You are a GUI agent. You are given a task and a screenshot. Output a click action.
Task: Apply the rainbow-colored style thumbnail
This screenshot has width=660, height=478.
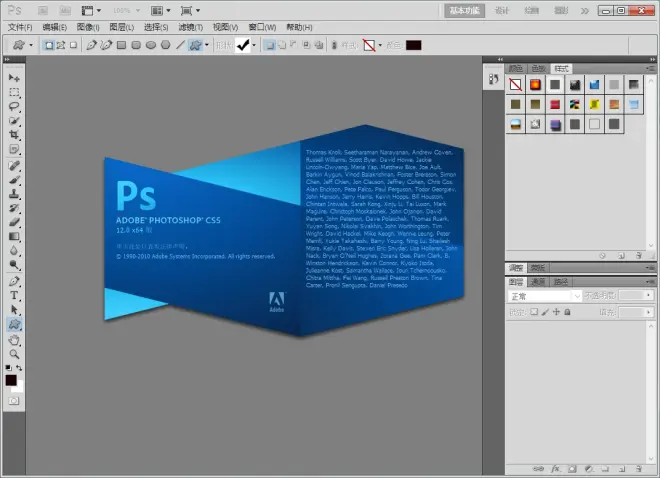[x=574, y=104]
